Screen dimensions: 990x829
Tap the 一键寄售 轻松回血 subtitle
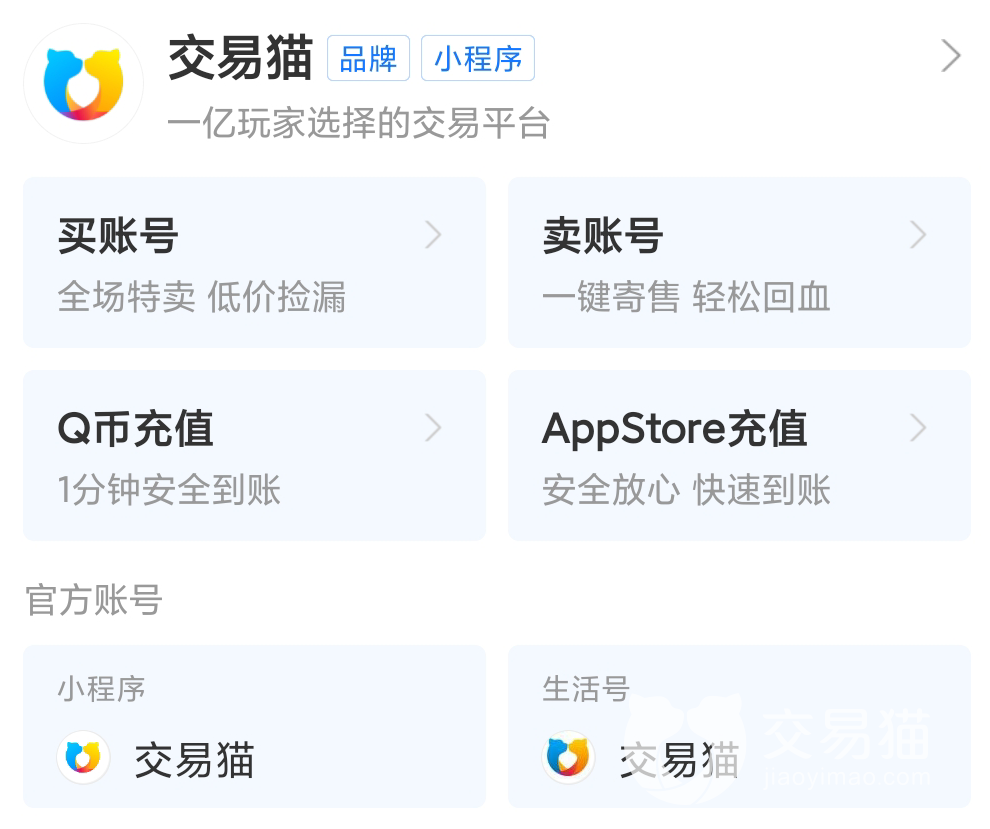click(686, 298)
